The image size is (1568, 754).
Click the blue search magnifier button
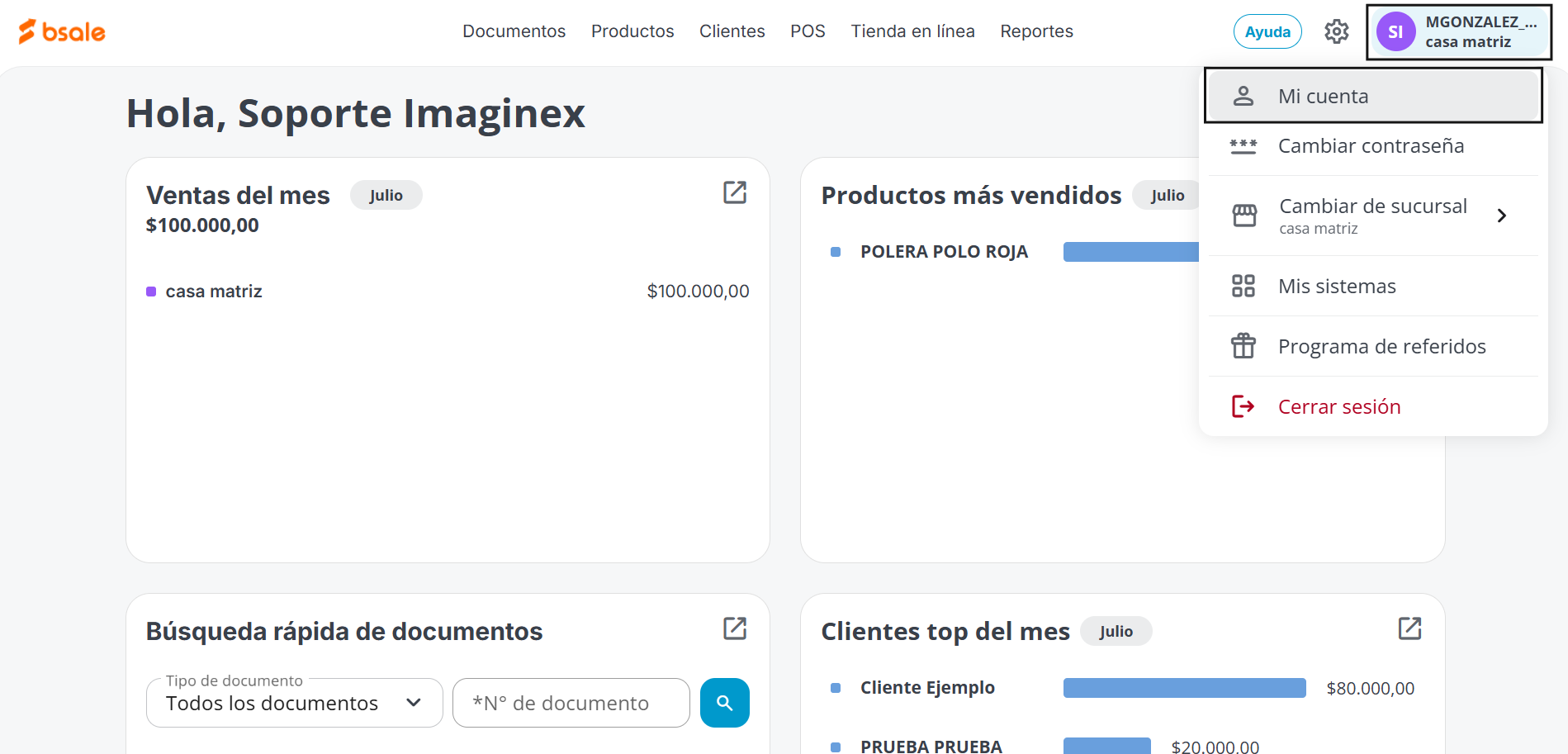(x=725, y=703)
